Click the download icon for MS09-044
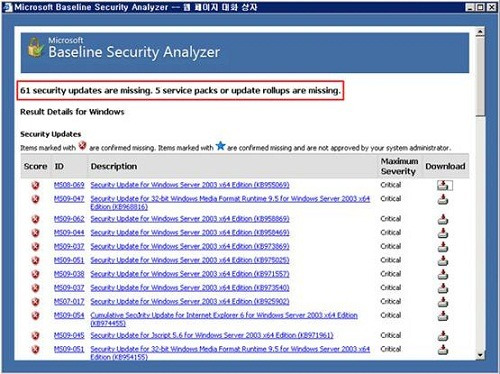500x374 pixels. (x=443, y=233)
